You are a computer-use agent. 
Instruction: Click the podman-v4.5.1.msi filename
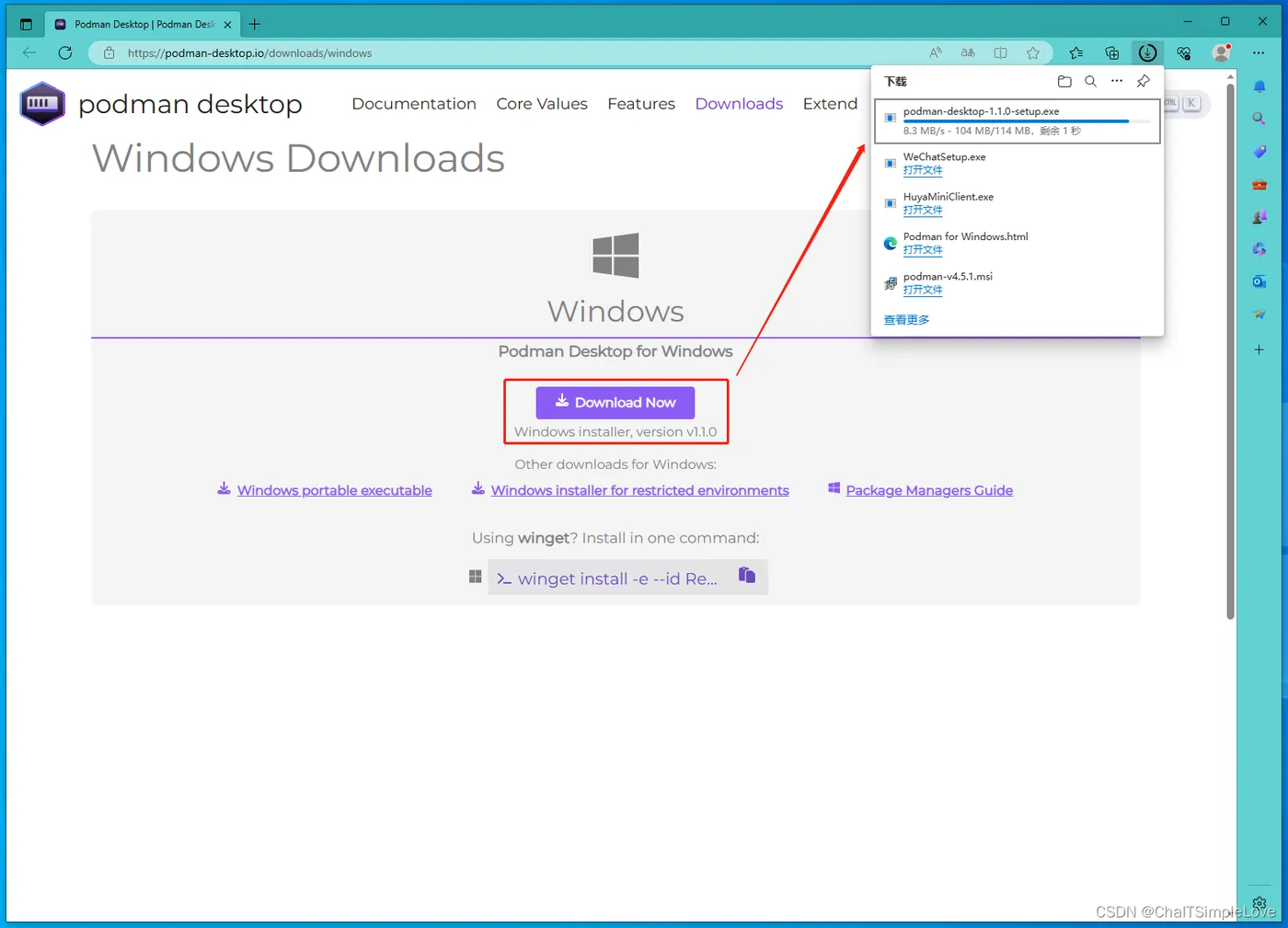click(948, 277)
